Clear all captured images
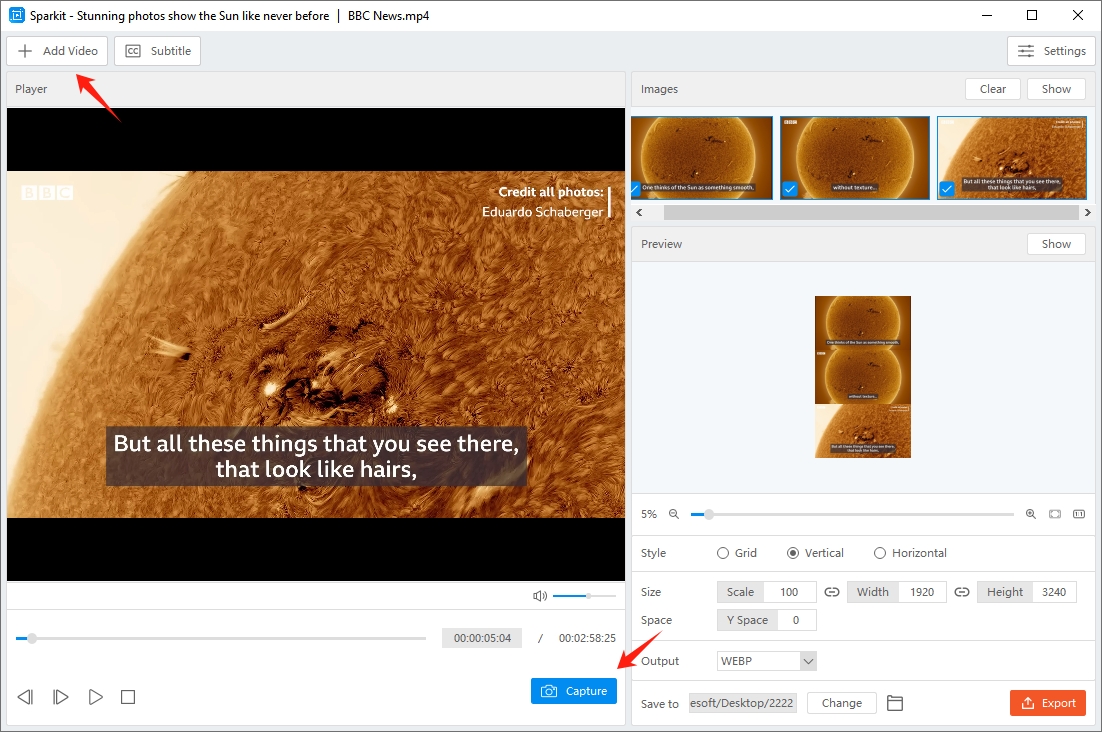The height and width of the screenshot is (732, 1102). 992,88
